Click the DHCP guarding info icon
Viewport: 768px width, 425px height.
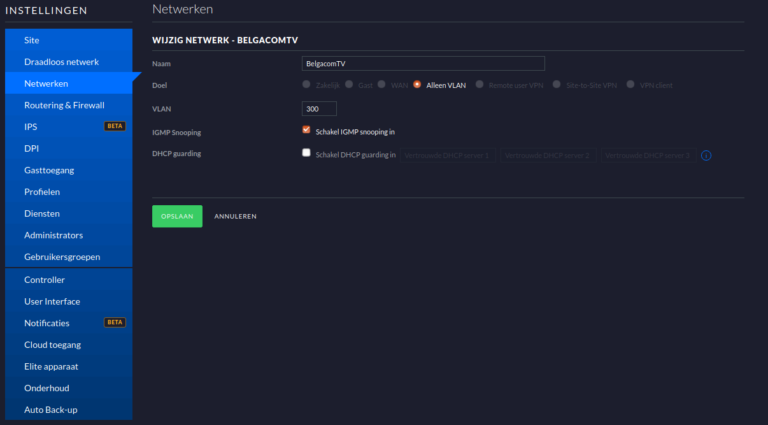point(706,156)
